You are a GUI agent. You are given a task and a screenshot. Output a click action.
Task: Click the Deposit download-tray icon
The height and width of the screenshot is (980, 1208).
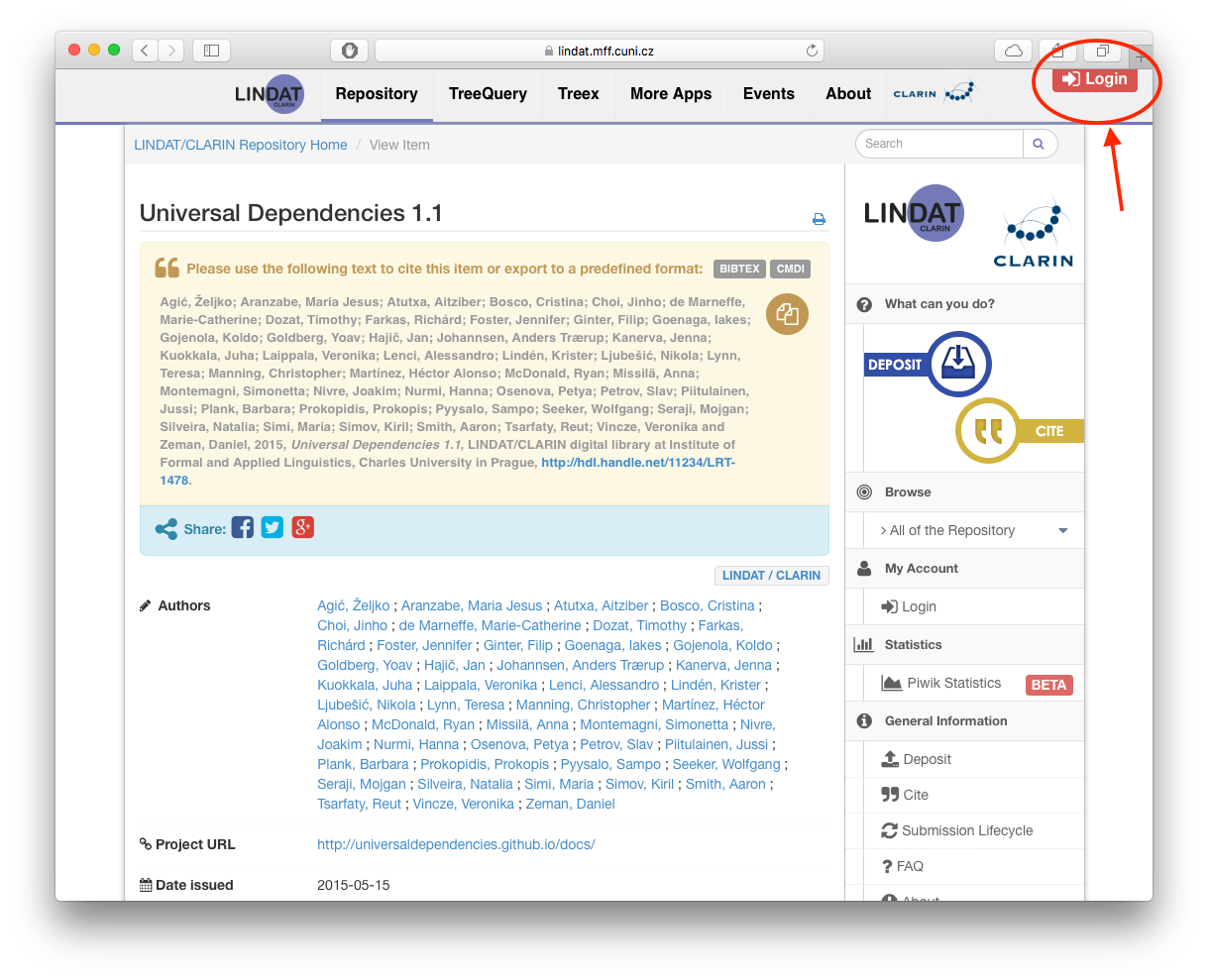pyautogui.click(x=958, y=364)
